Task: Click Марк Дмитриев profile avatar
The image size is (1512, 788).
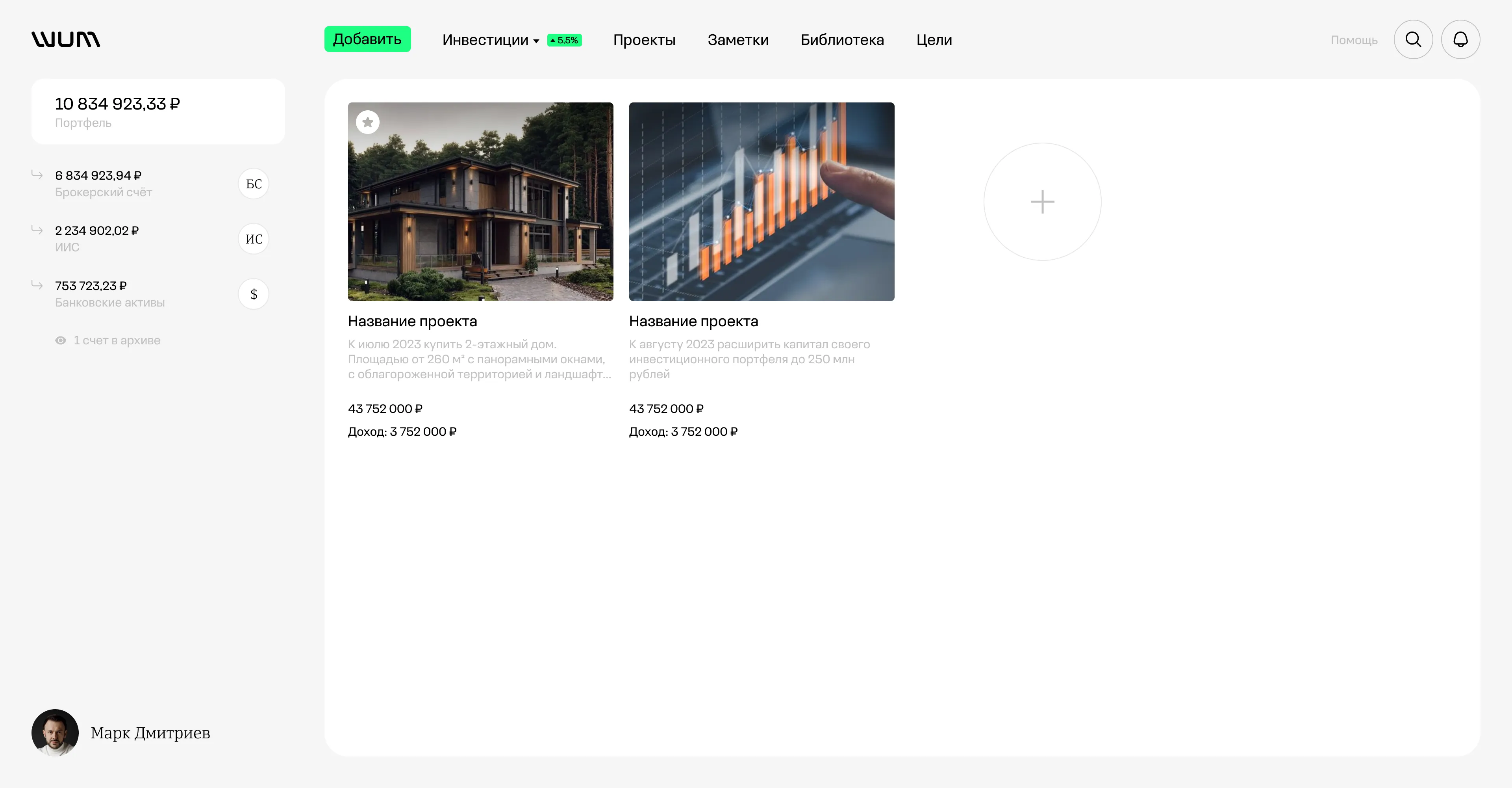Action: pyautogui.click(x=55, y=732)
